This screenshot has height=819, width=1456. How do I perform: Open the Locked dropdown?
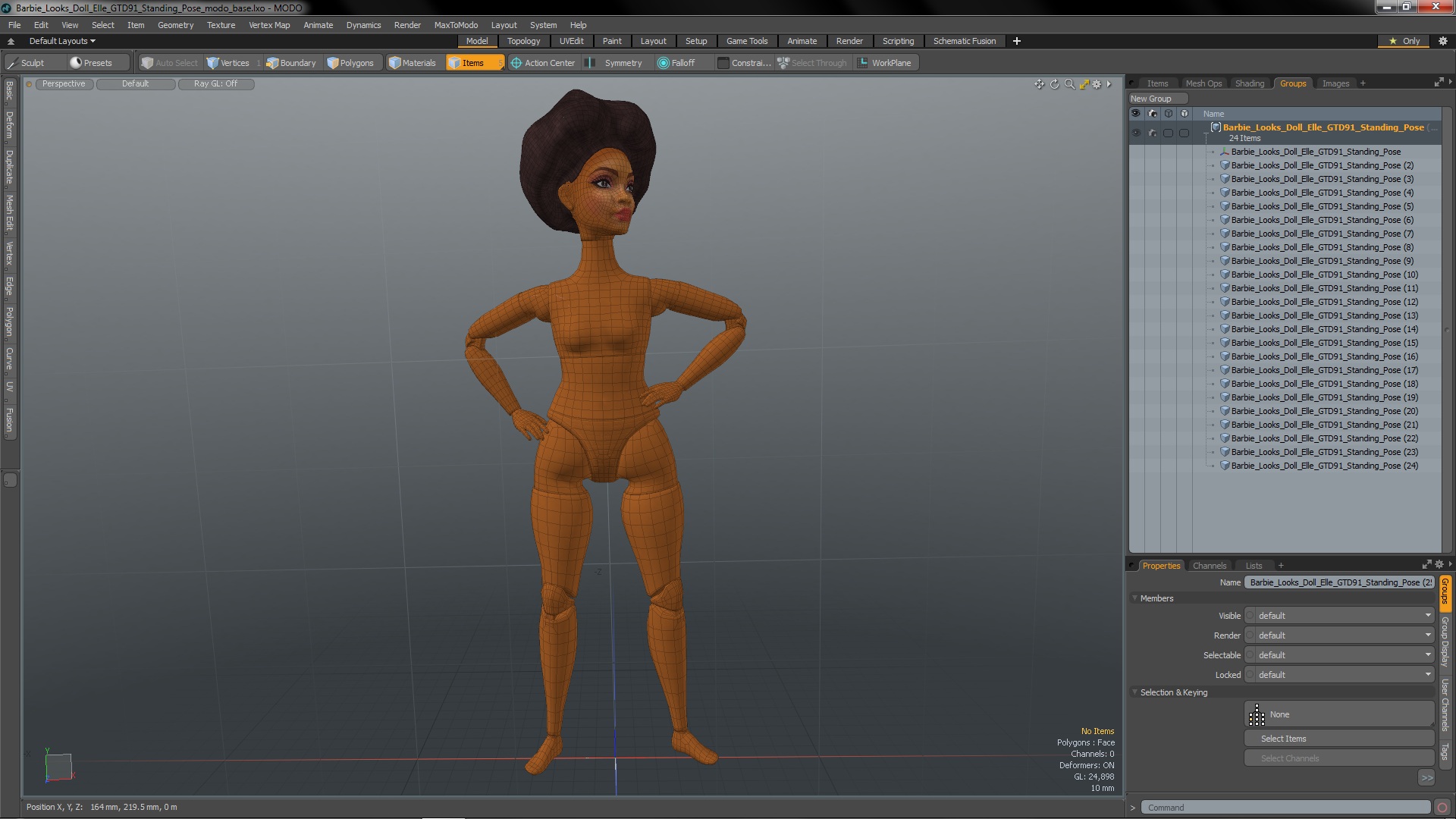click(1339, 675)
